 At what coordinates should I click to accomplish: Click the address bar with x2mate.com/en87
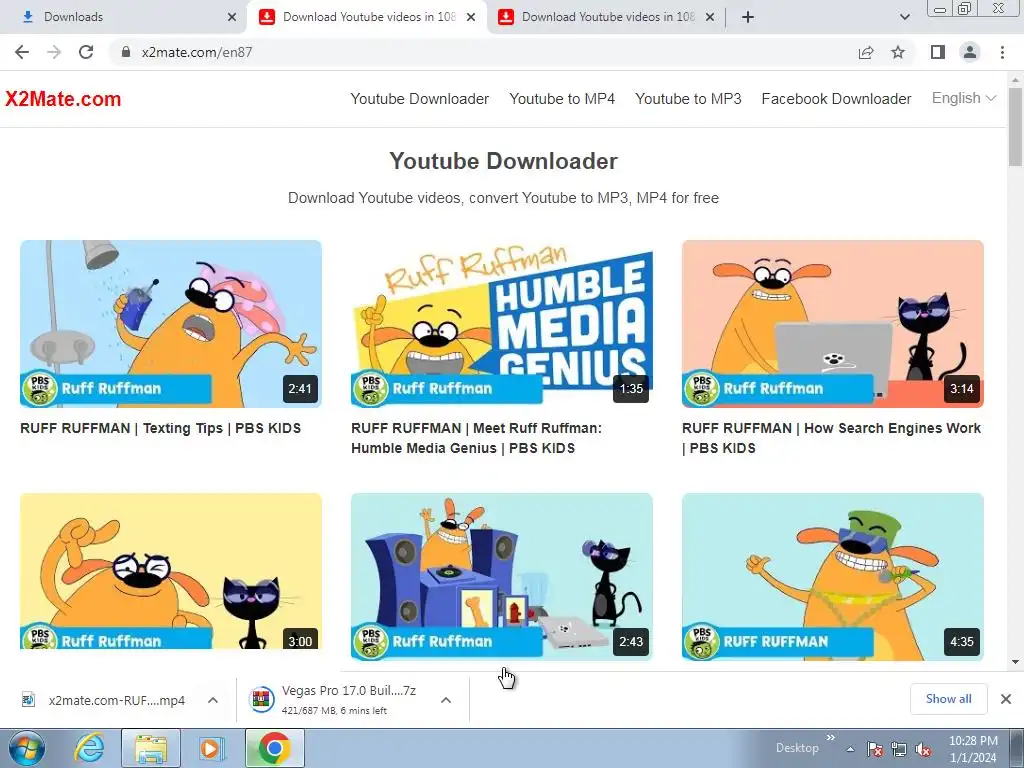pyautogui.click(x=483, y=52)
